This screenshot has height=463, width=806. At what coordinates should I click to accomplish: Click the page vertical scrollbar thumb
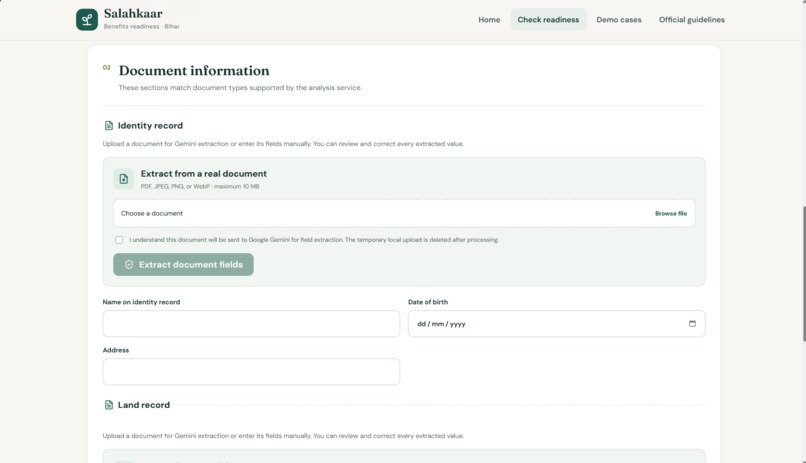pos(804,273)
